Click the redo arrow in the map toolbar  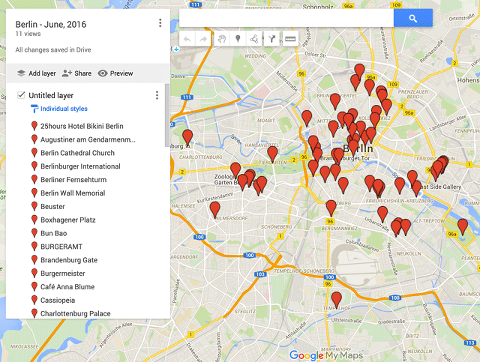[203, 39]
